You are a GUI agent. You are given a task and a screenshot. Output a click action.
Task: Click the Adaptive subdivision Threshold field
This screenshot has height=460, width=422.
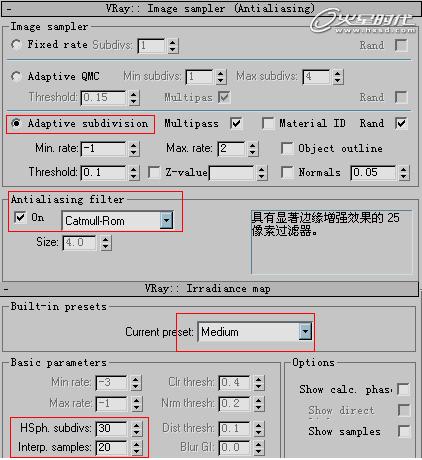[x=103, y=173]
